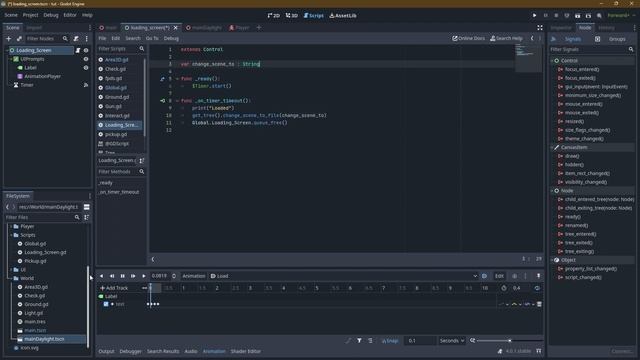This screenshot has height=360, width=640.
Task: Click the override icon beside line 5
Action: click(162, 79)
